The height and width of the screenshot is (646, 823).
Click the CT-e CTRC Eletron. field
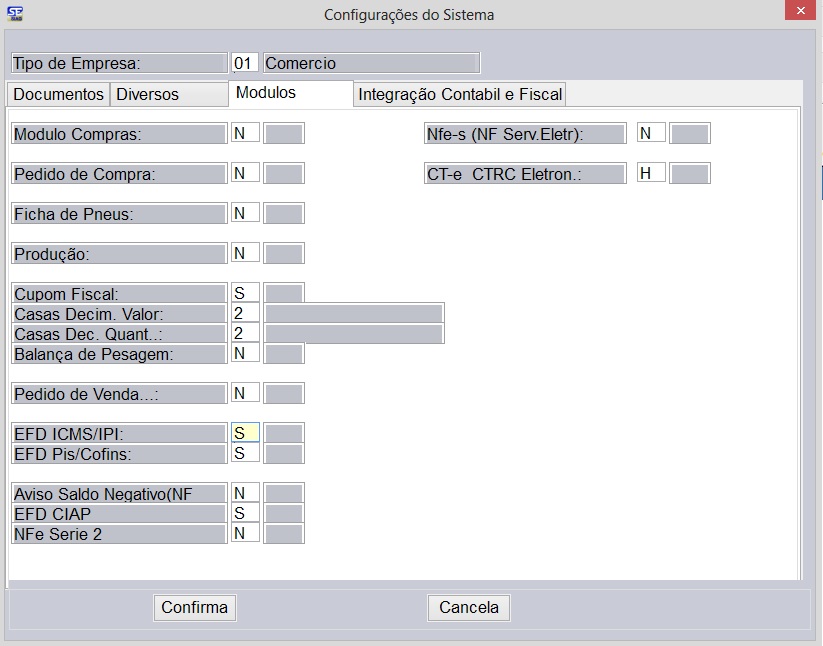pyautogui.click(x=651, y=173)
